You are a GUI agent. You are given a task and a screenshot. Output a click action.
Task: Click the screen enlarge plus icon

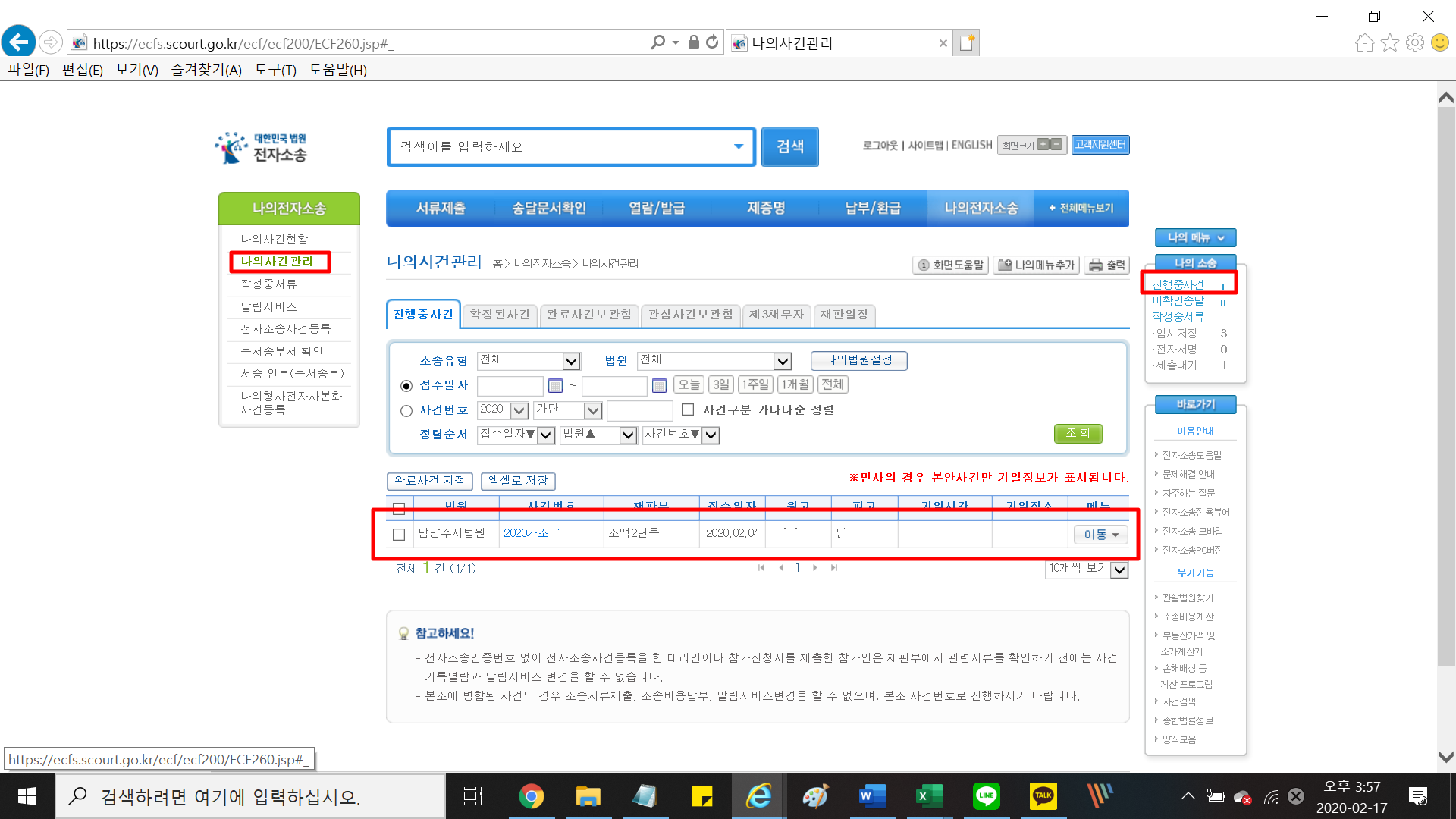coord(1043,145)
